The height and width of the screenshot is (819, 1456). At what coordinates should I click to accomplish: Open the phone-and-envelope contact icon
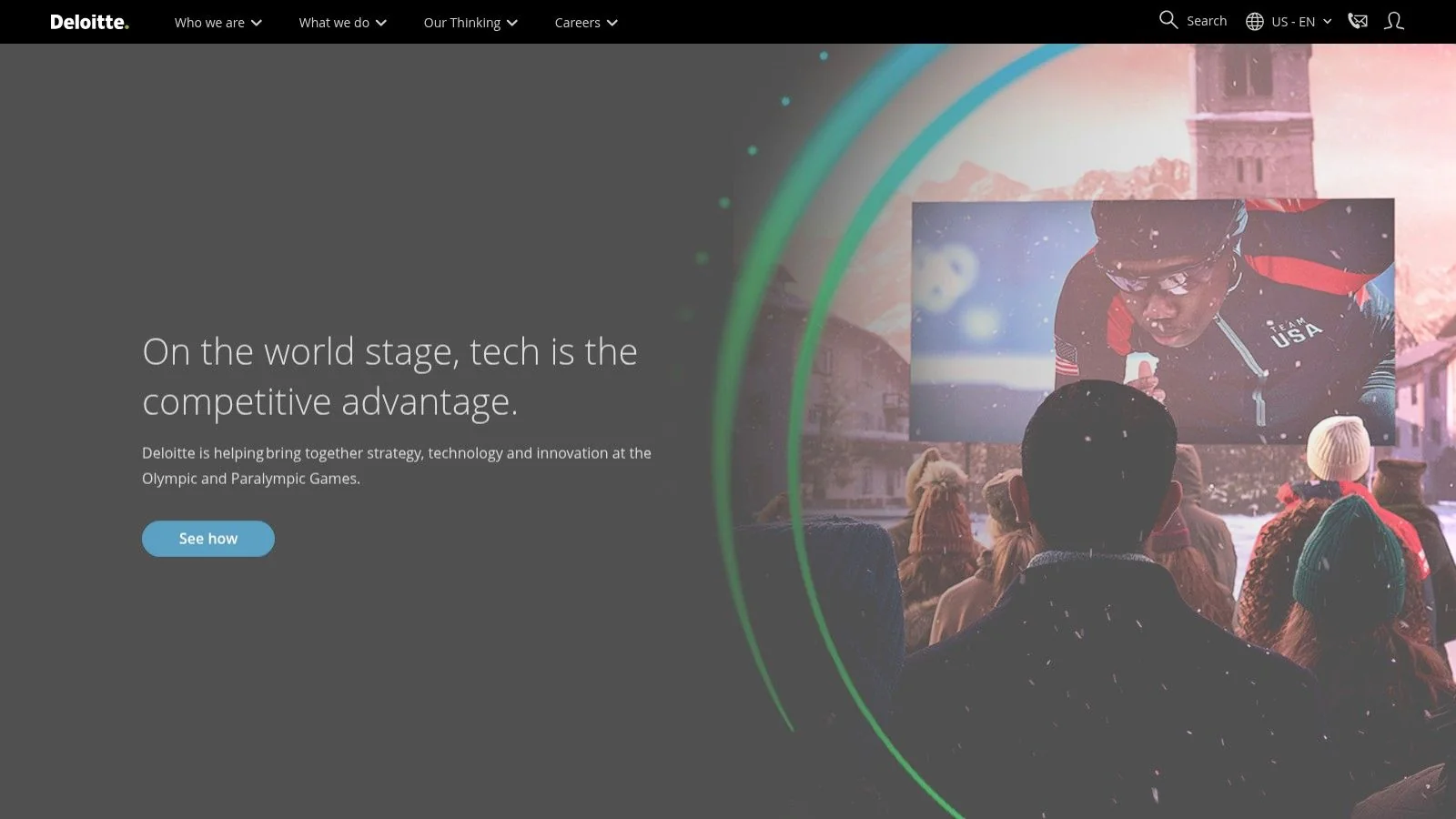(x=1357, y=20)
